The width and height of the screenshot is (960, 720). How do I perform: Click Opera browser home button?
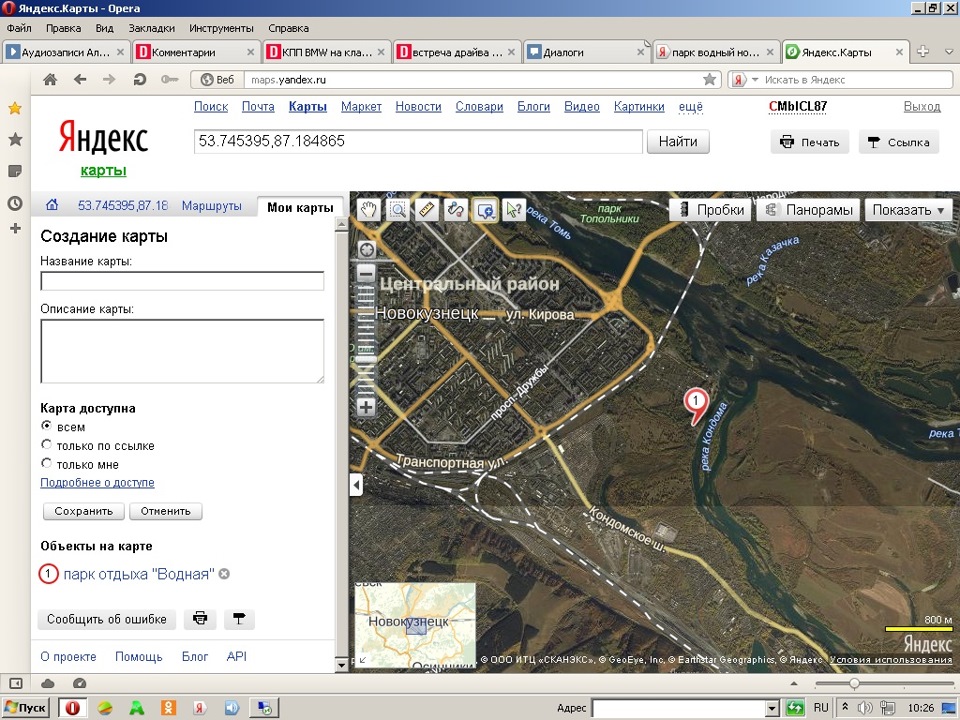tap(50, 80)
